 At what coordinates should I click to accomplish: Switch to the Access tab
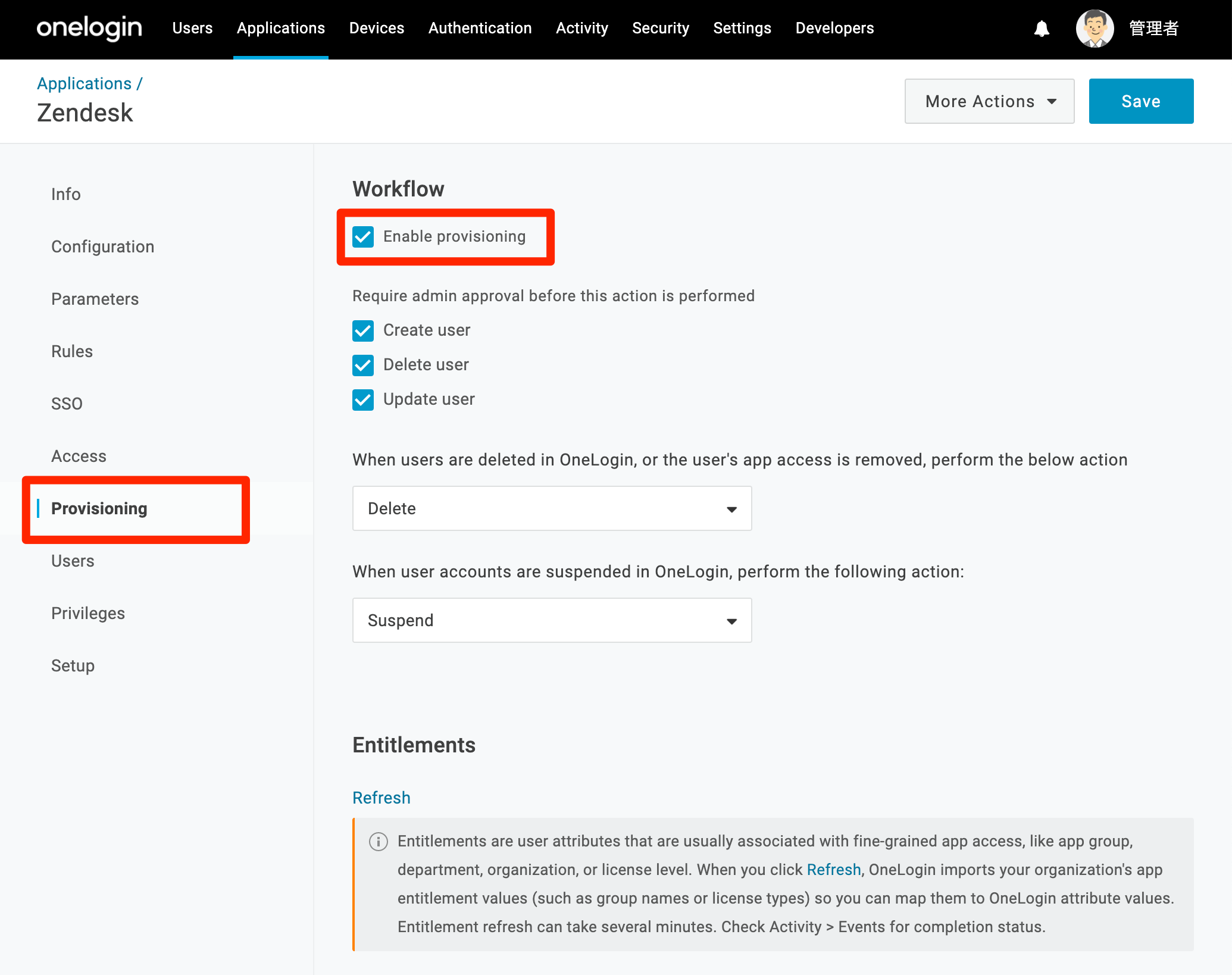[x=79, y=456]
